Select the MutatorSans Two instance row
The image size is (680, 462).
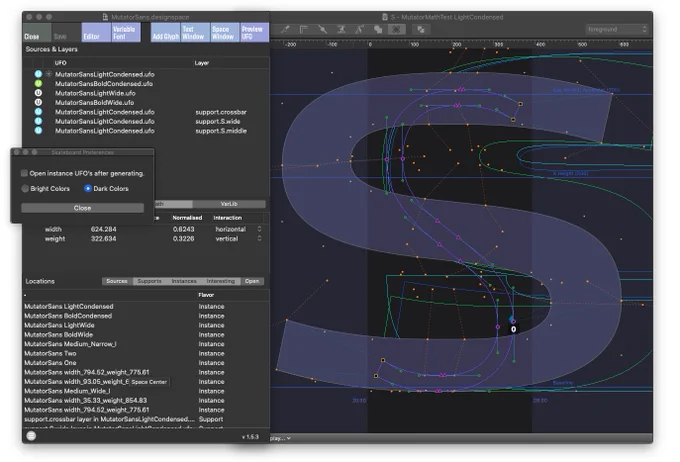147,354
